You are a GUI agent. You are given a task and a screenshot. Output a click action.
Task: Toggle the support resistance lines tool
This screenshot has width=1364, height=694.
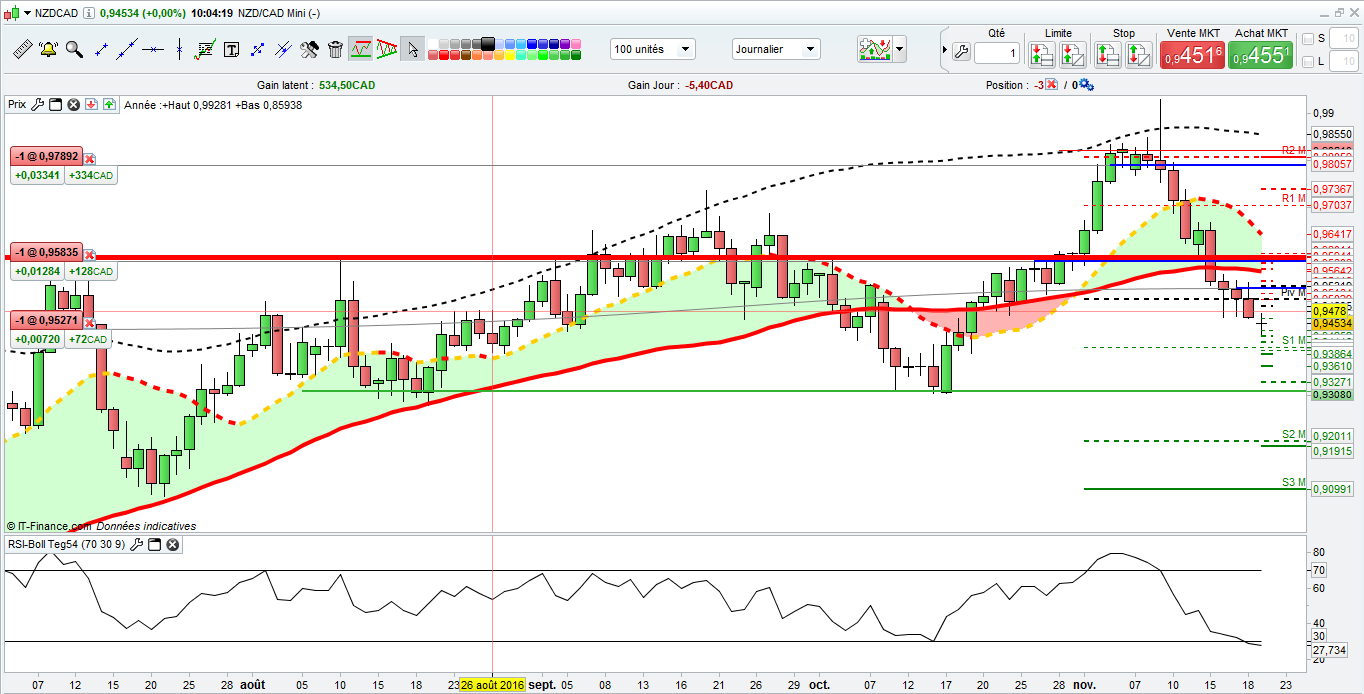(x=360, y=49)
